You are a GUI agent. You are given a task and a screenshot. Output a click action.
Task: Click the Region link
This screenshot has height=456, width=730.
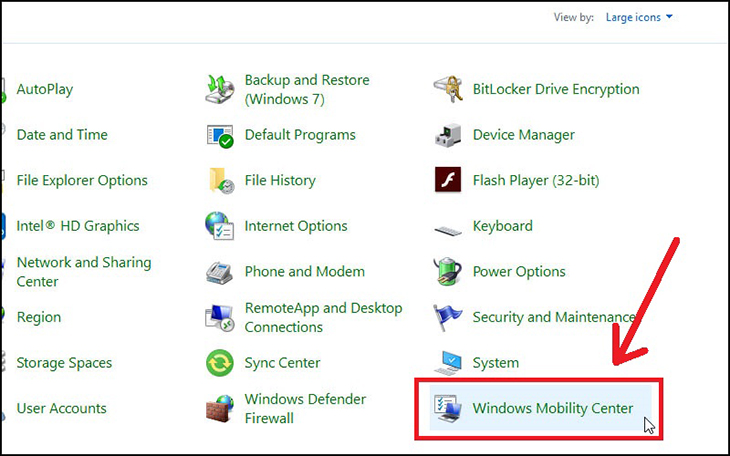pyautogui.click(x=39, y=318)
